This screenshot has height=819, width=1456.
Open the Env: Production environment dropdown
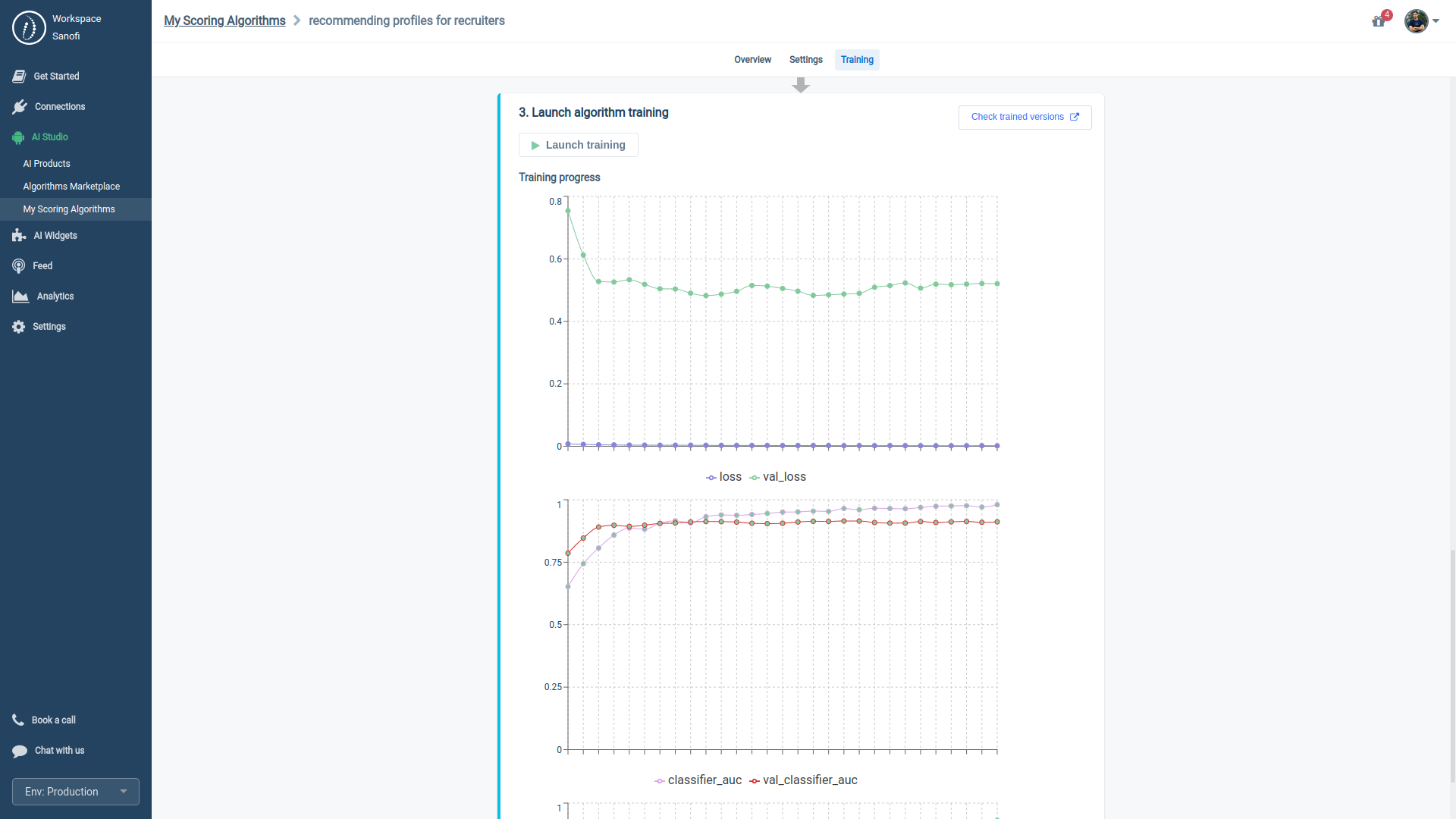pyautogui.click(x=75, y=791)
